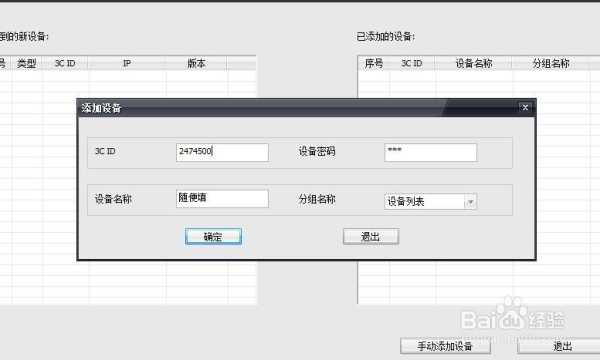Click the 手动添加设备 button
Image resolution: width=600 pixels, height=360 pixels.
(x=445, y=346)
